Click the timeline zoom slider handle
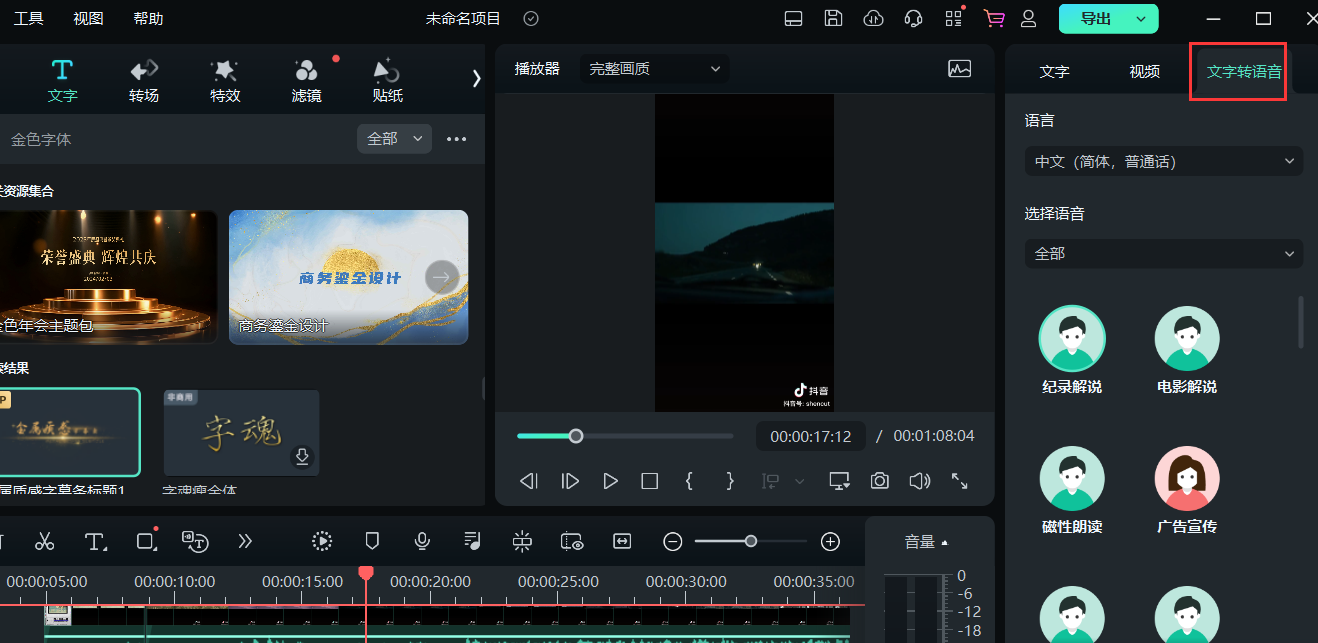1318x643 pixels. tap(750, 541)
